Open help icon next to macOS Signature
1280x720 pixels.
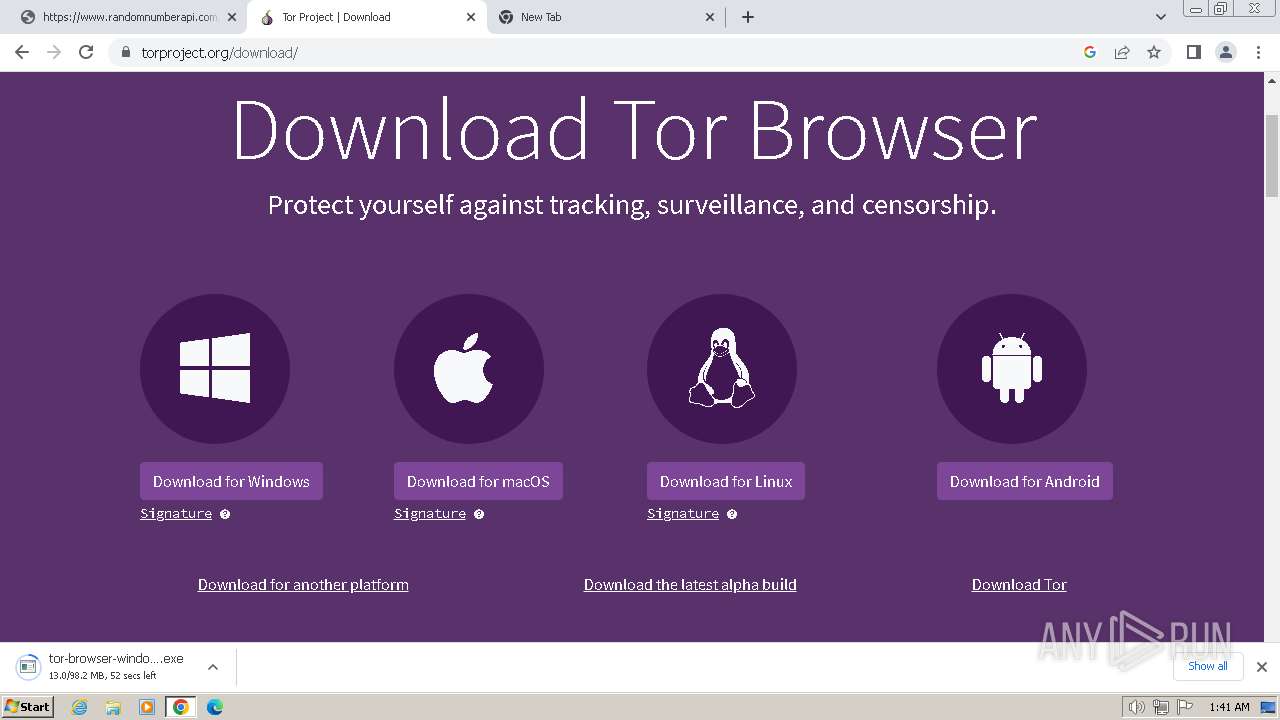click(x=479, y=514)
